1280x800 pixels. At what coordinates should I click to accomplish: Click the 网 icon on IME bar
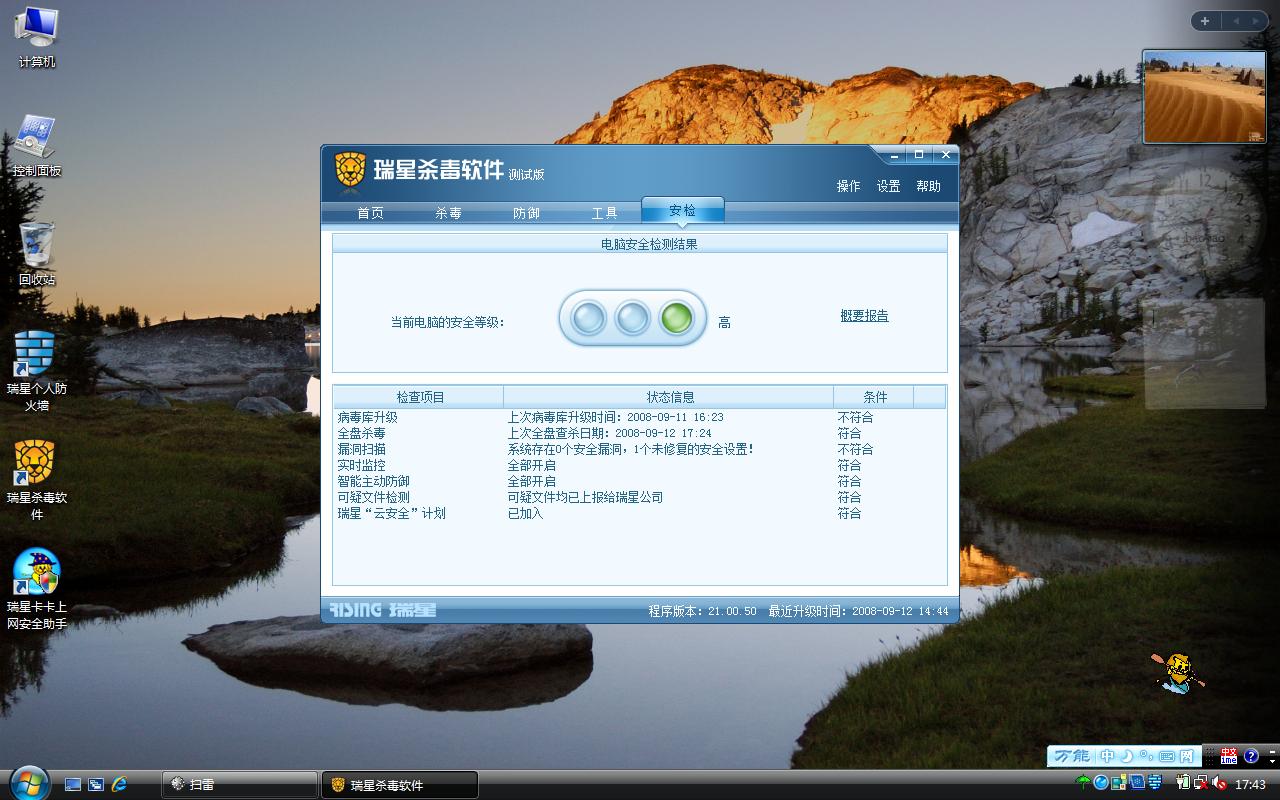[x=1187, y=756]
